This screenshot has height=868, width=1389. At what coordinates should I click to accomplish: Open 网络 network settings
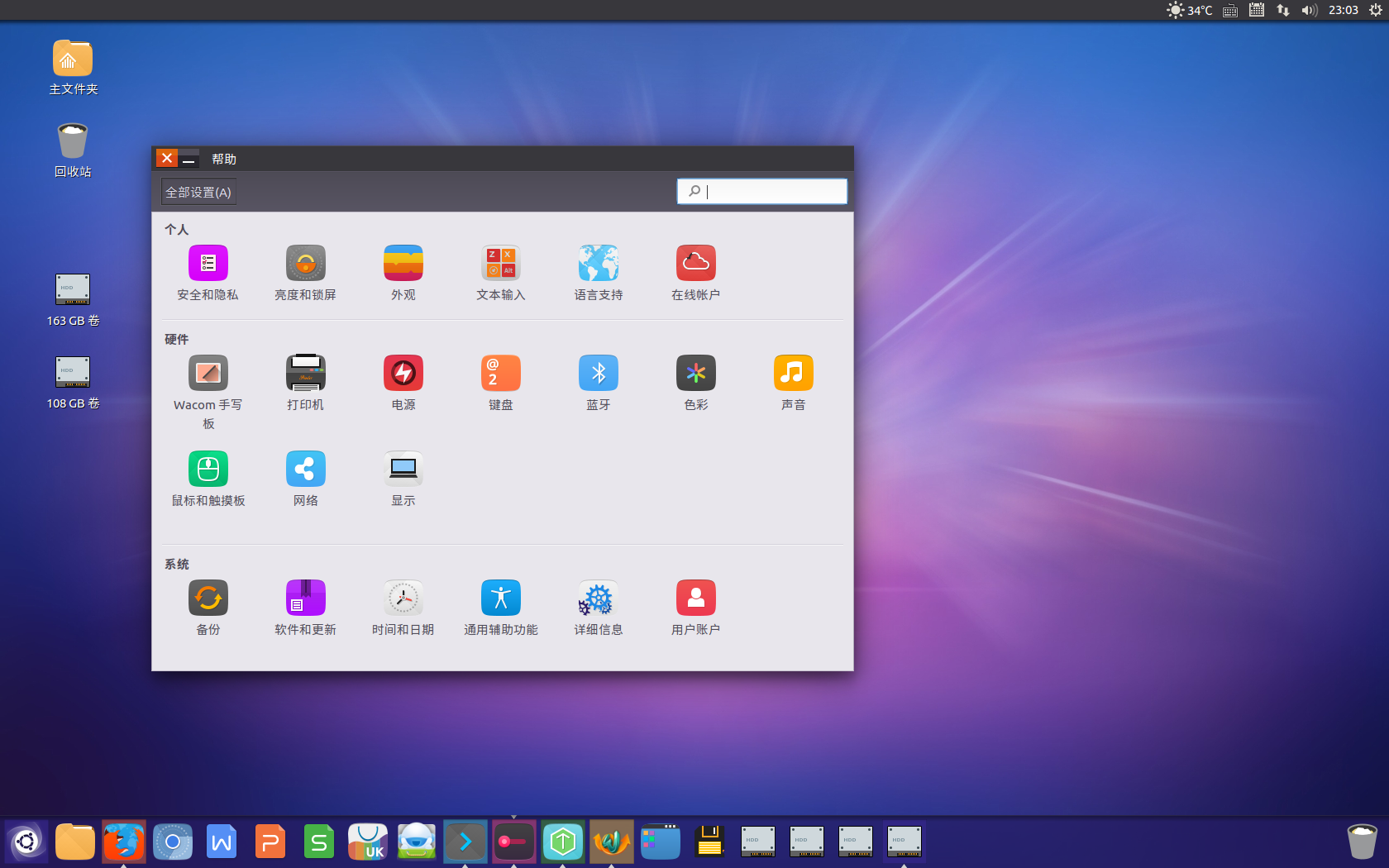coord(305,479)
